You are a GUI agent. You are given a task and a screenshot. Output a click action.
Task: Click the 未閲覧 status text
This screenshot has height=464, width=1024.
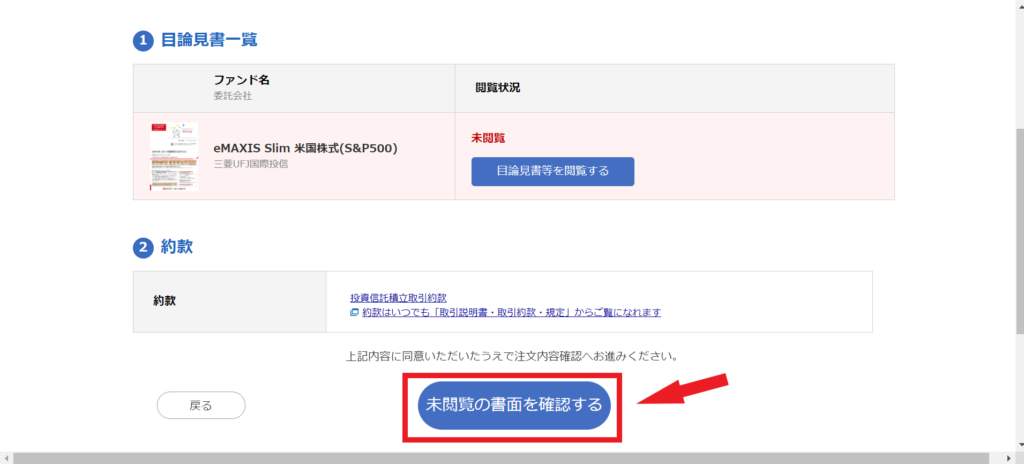point(488,138)
